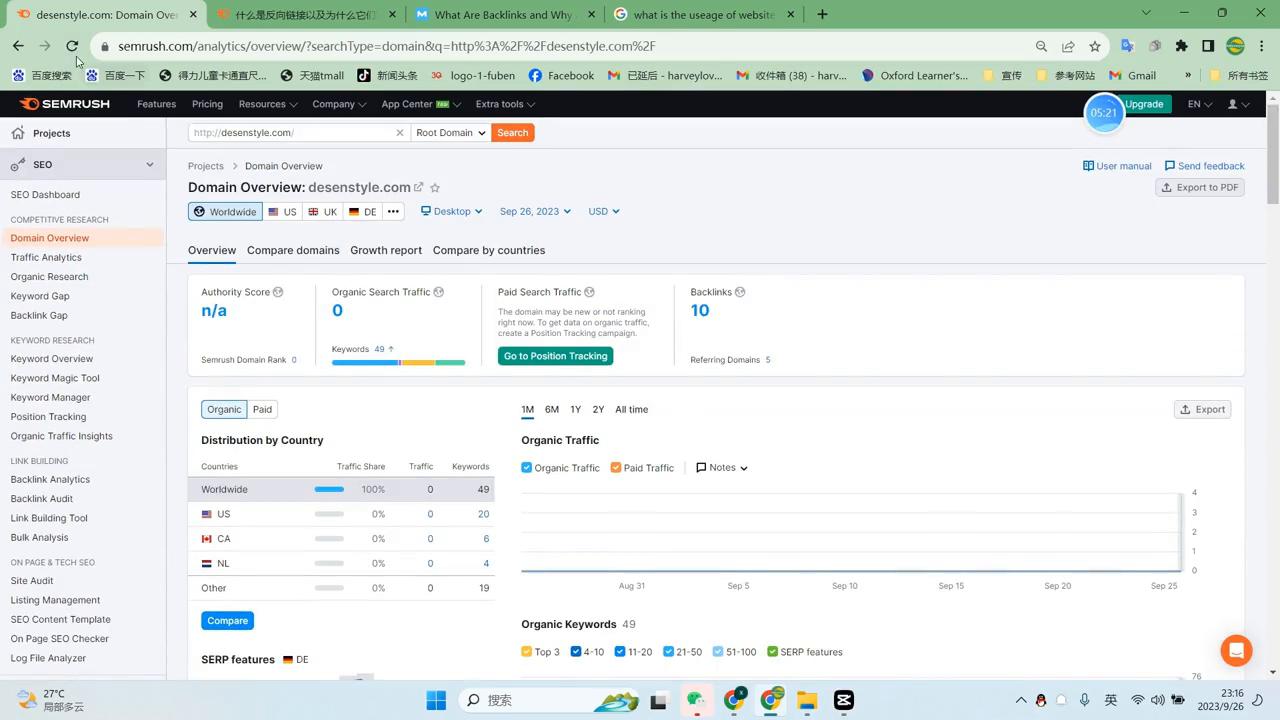The width and height of the screenshot is (1280, 720).
Task: Open Pricing in top menu
Action: coord(207,104)
